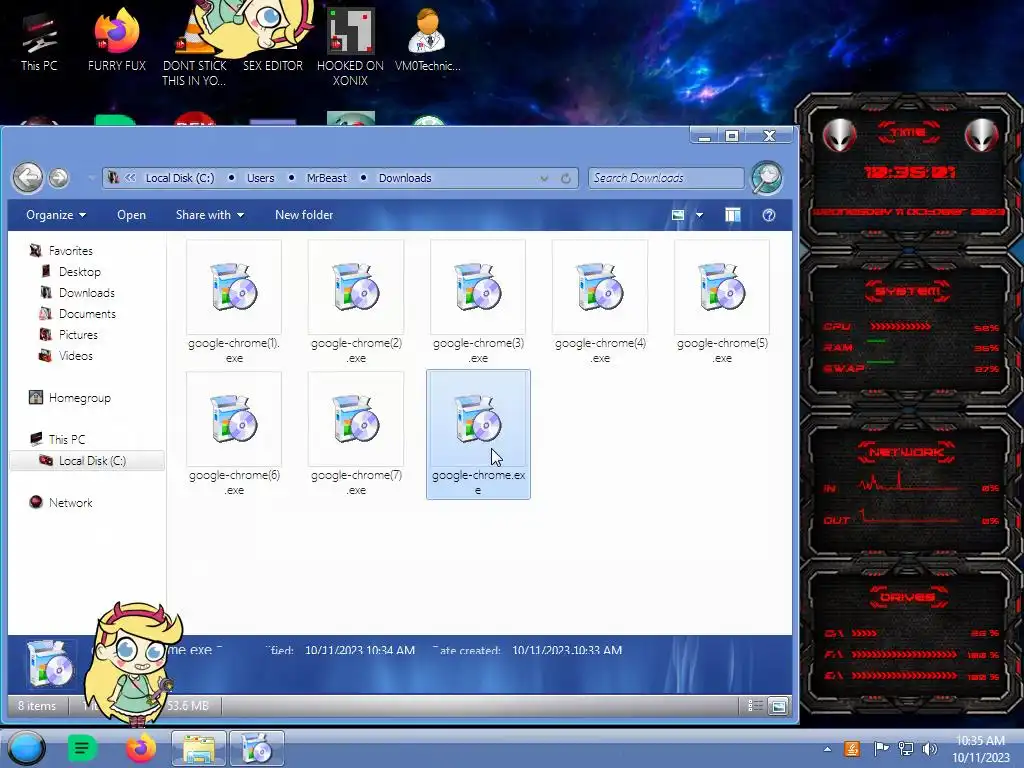Navigate to MrBeast breadcrumb

tap(327, 178)
